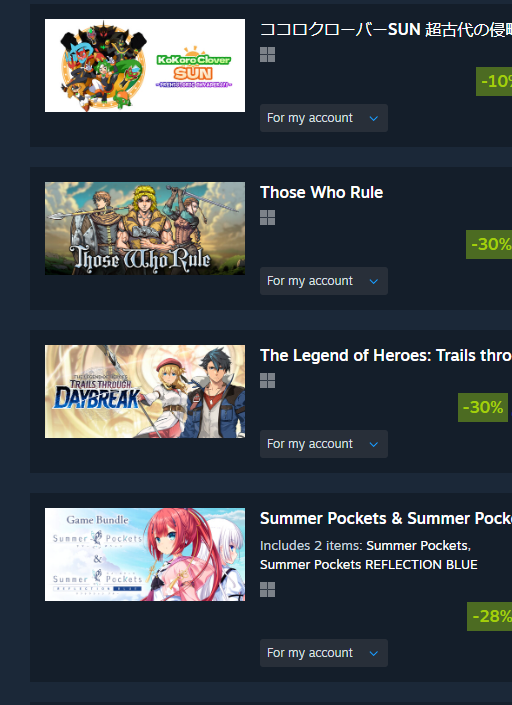
Task: Open 'For my account' dropdown for Kokoro Clover SUN
Action: click(324, 118)
